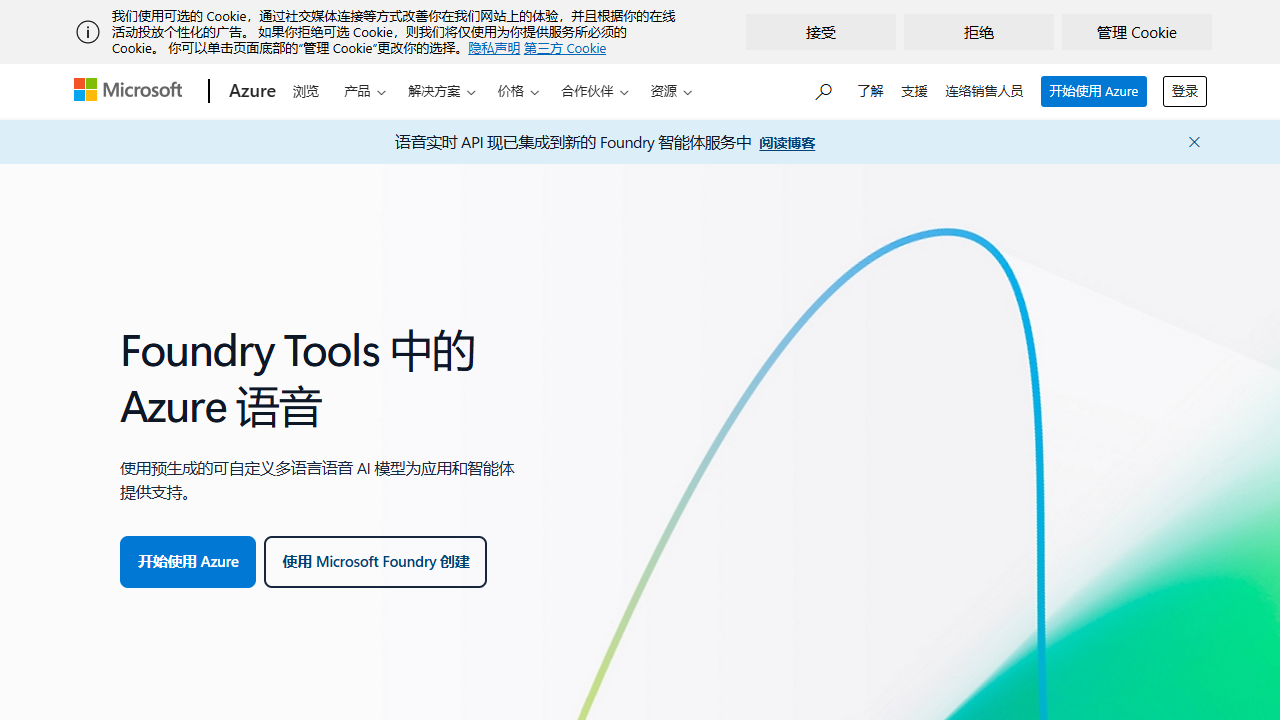Click the Microsoft logo
The height and width of the screenshot is (720, 1280).
tap(128, 91)
